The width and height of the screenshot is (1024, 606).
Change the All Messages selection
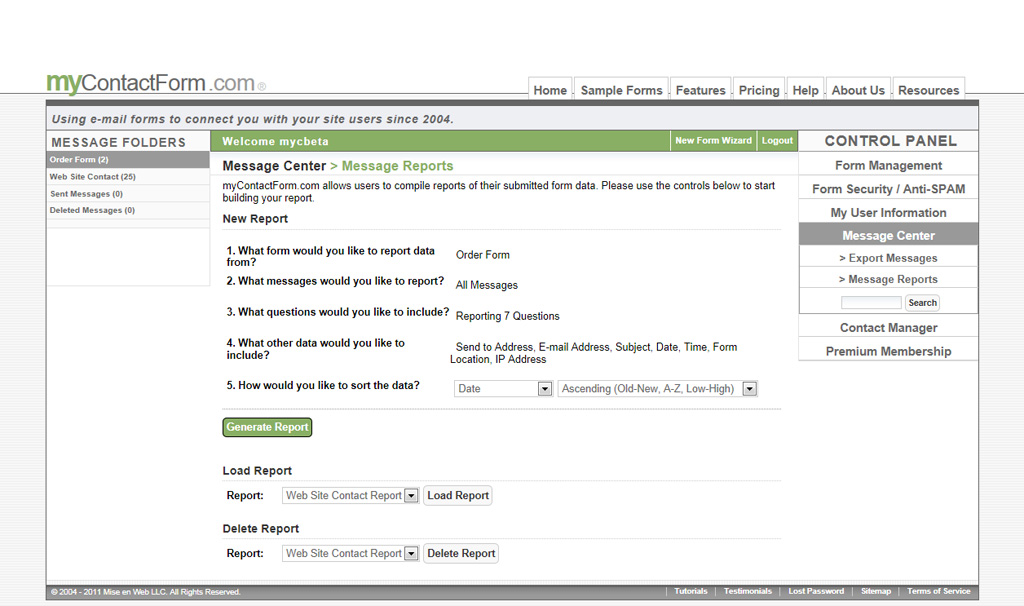coord(487,285)
